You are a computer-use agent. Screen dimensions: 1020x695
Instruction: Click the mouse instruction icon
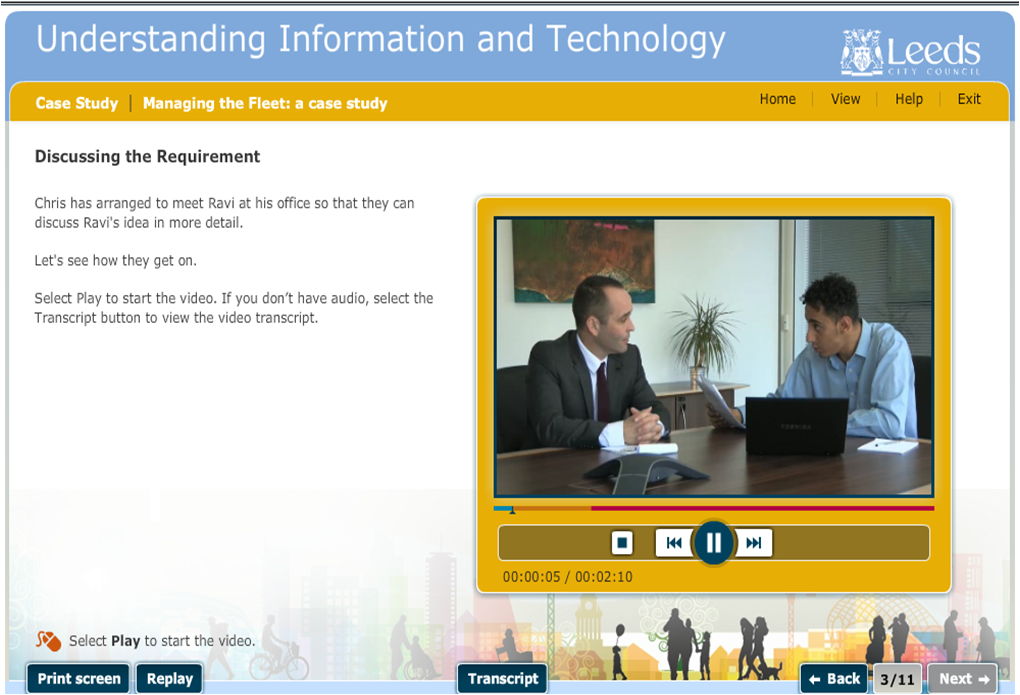tap(48, 641)
